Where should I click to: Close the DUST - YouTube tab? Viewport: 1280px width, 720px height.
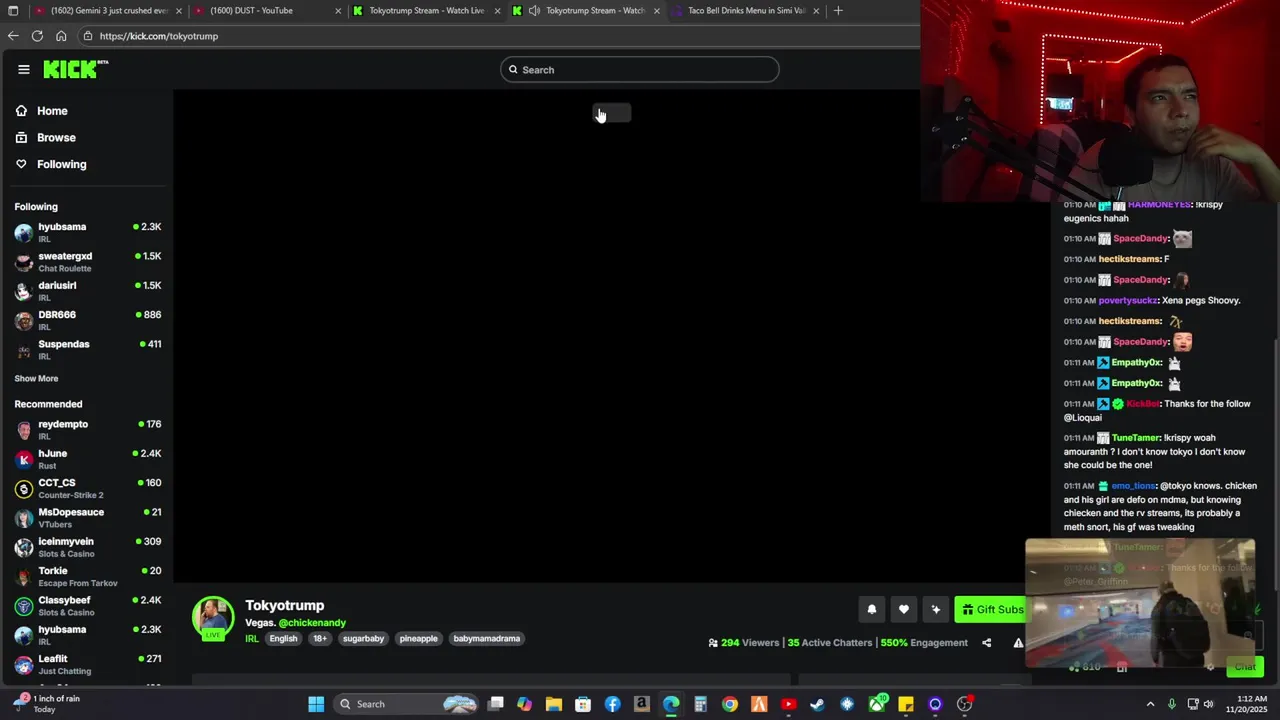point(338,11)
